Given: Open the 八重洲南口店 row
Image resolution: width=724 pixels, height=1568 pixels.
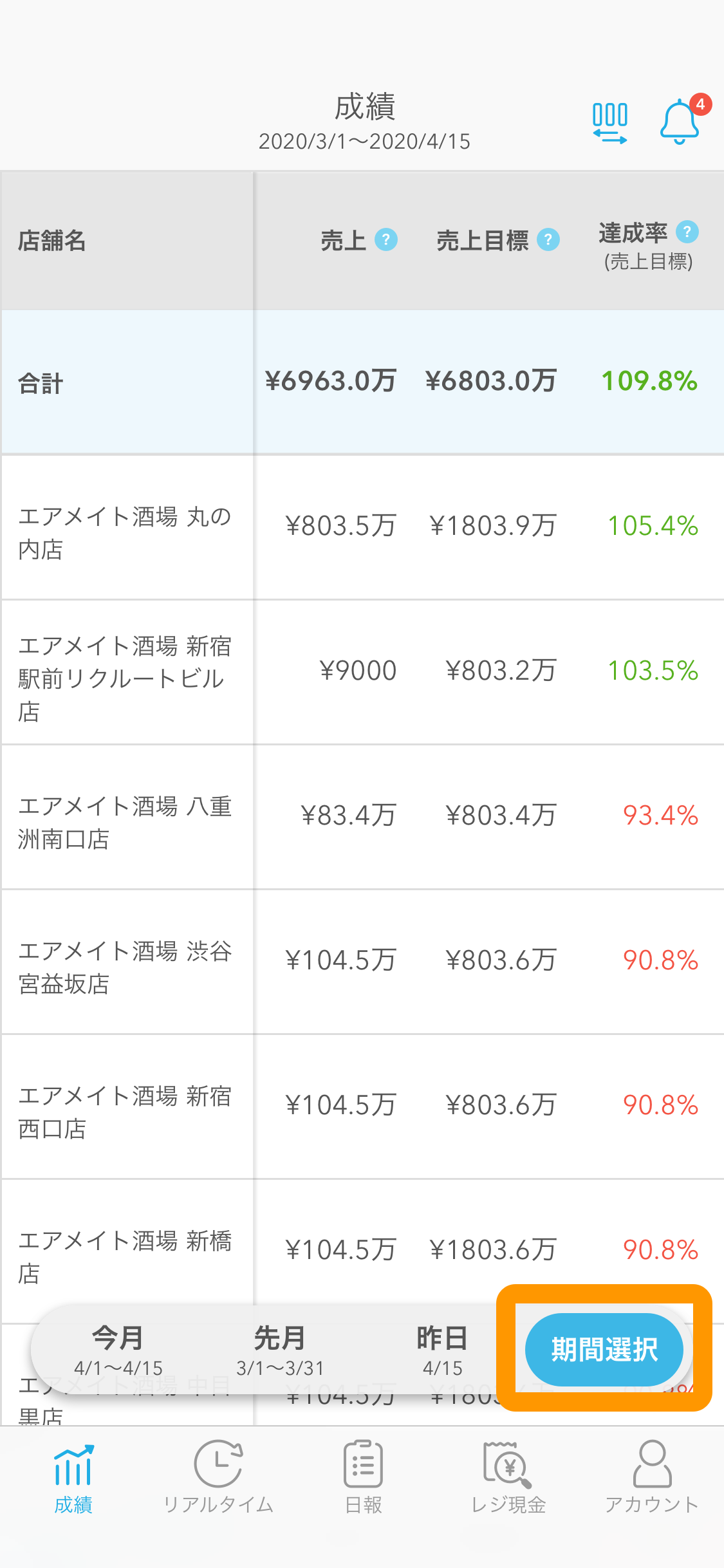Looking at the screenshot, I should click(362, 817).
